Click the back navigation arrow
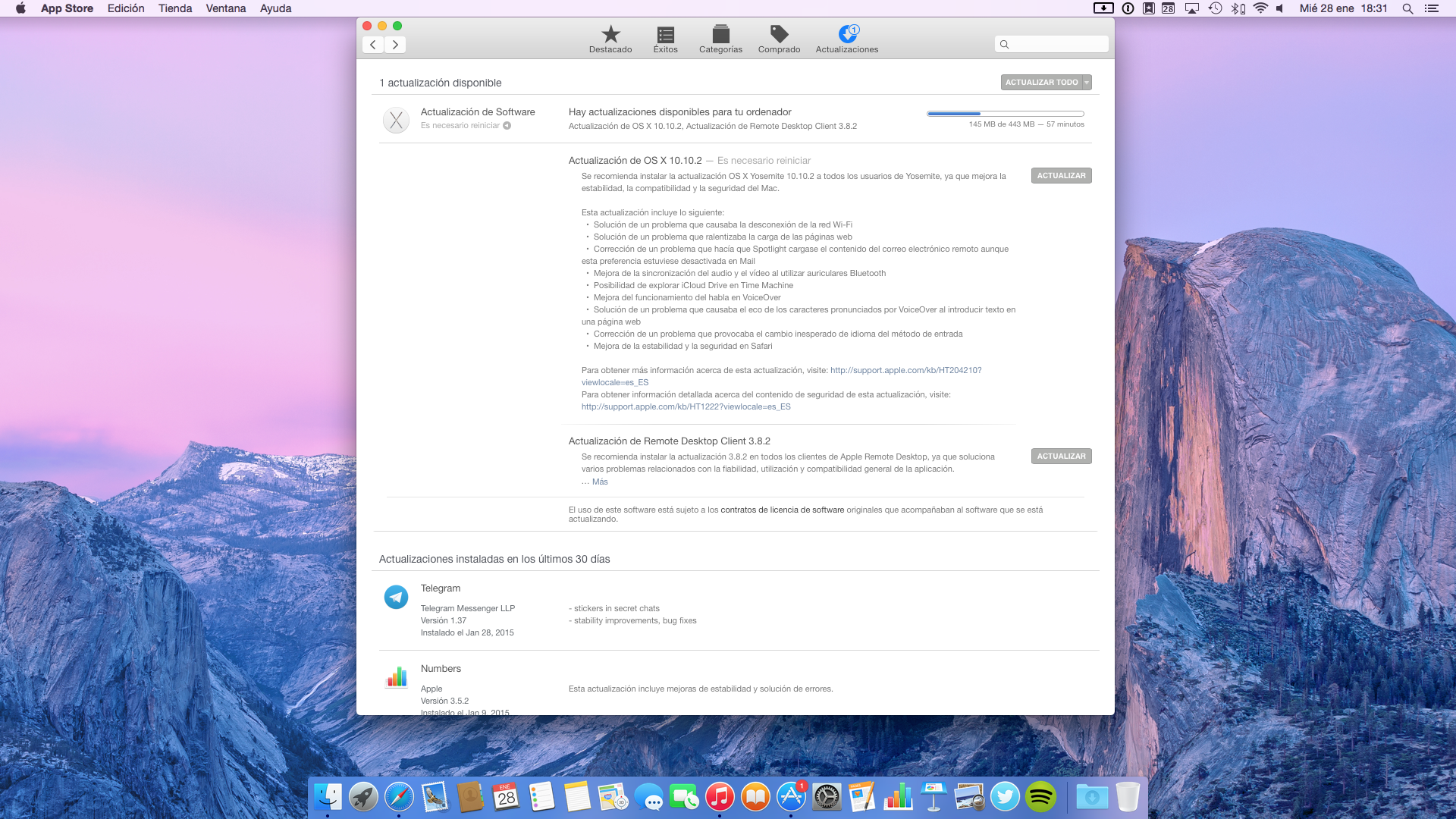This screenshot has height=819, width=1456. tap(373, 45)
